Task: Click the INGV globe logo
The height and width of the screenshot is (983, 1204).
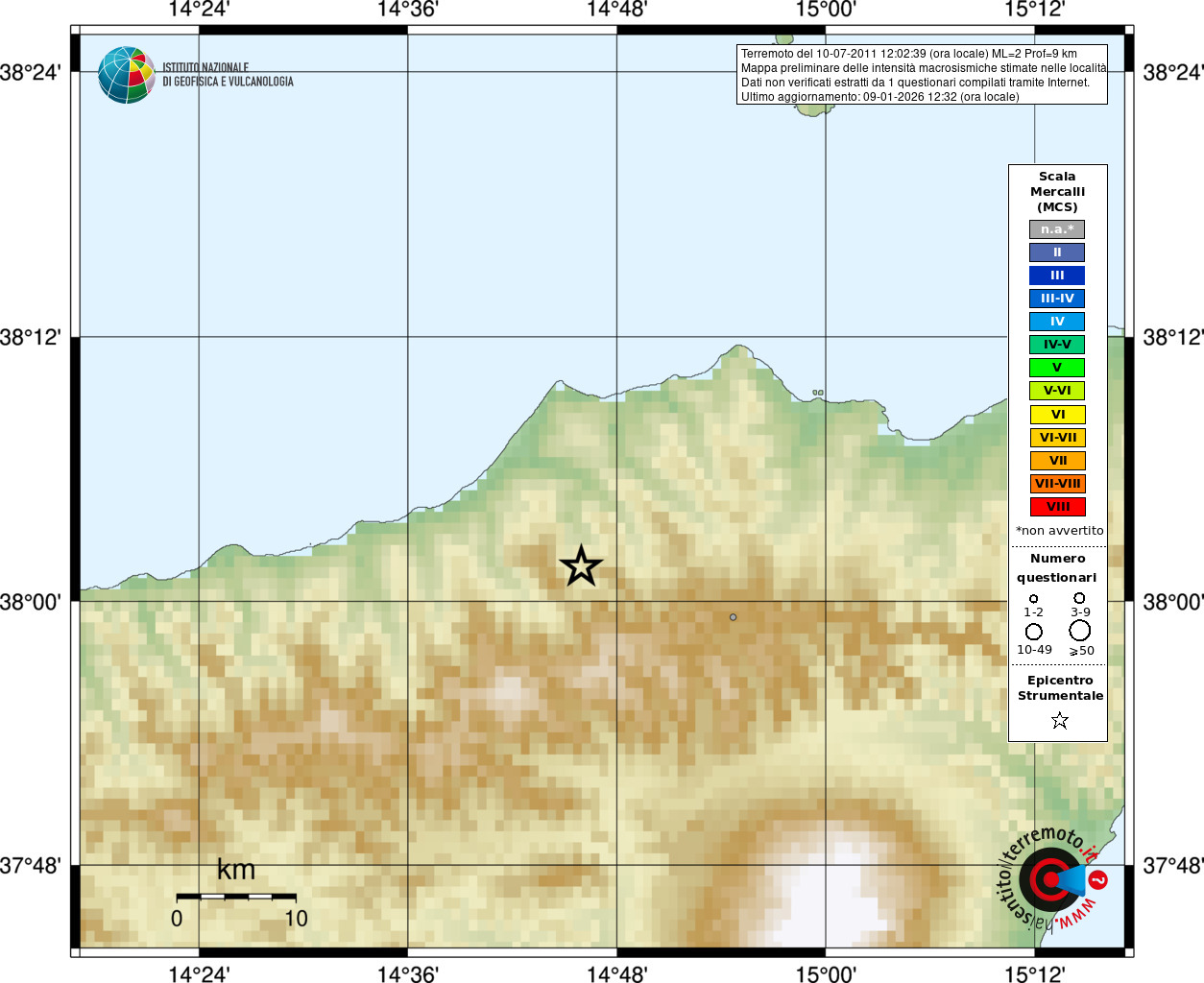Action: click(x=127, y=75)
